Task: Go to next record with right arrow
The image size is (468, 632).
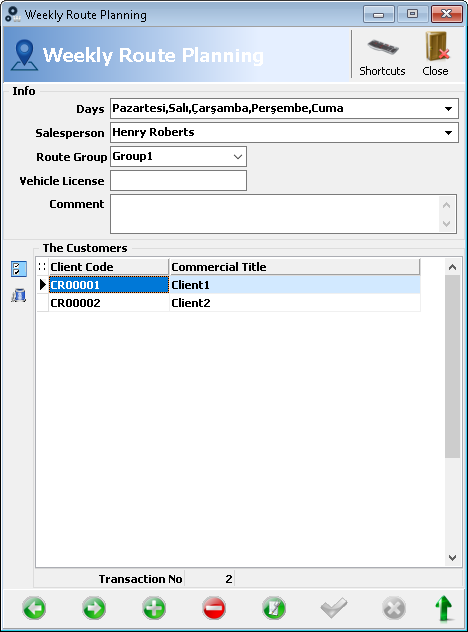Action: click(x=94, y=608)
